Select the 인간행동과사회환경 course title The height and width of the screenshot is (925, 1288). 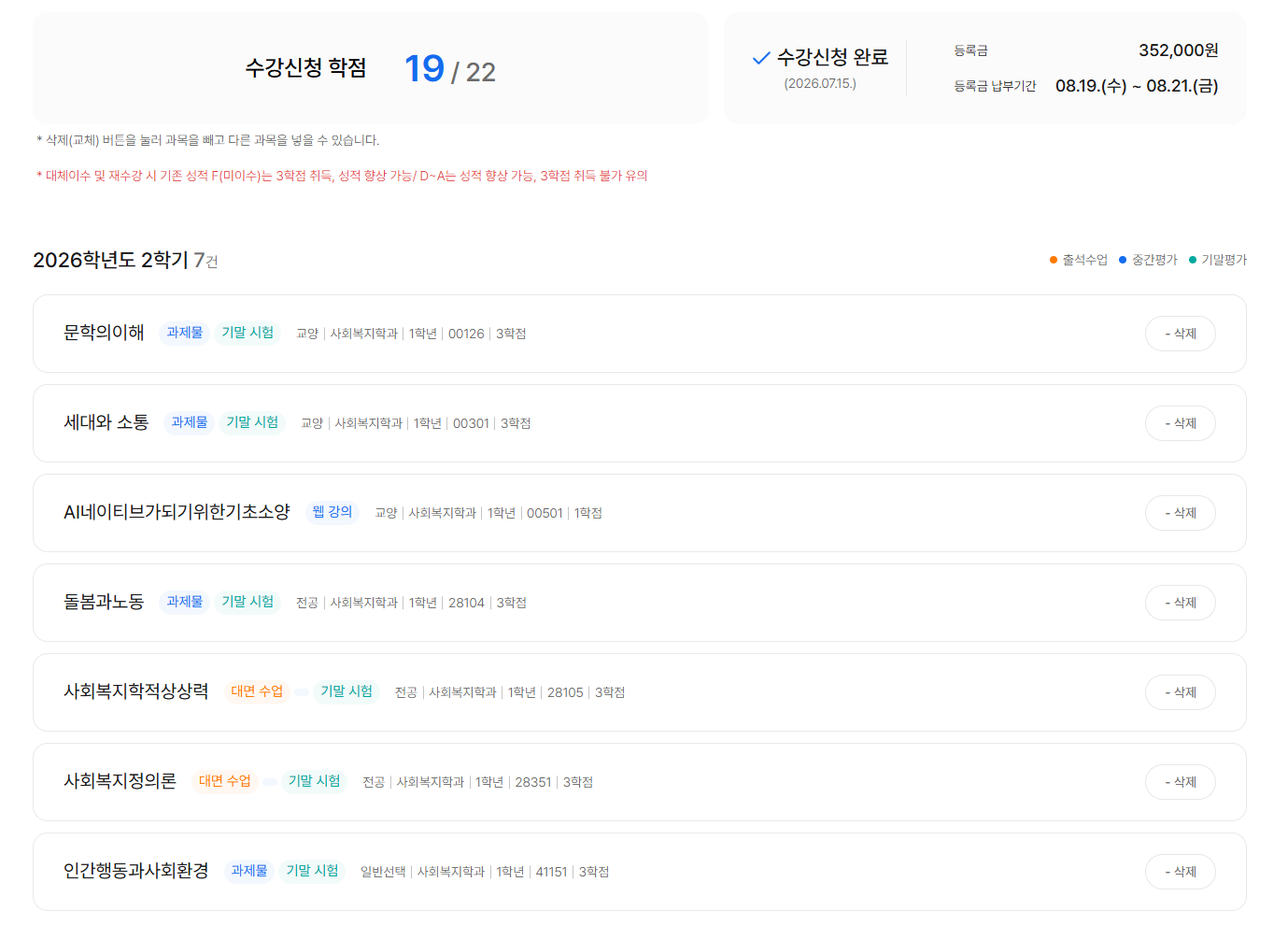pos(136,871)
